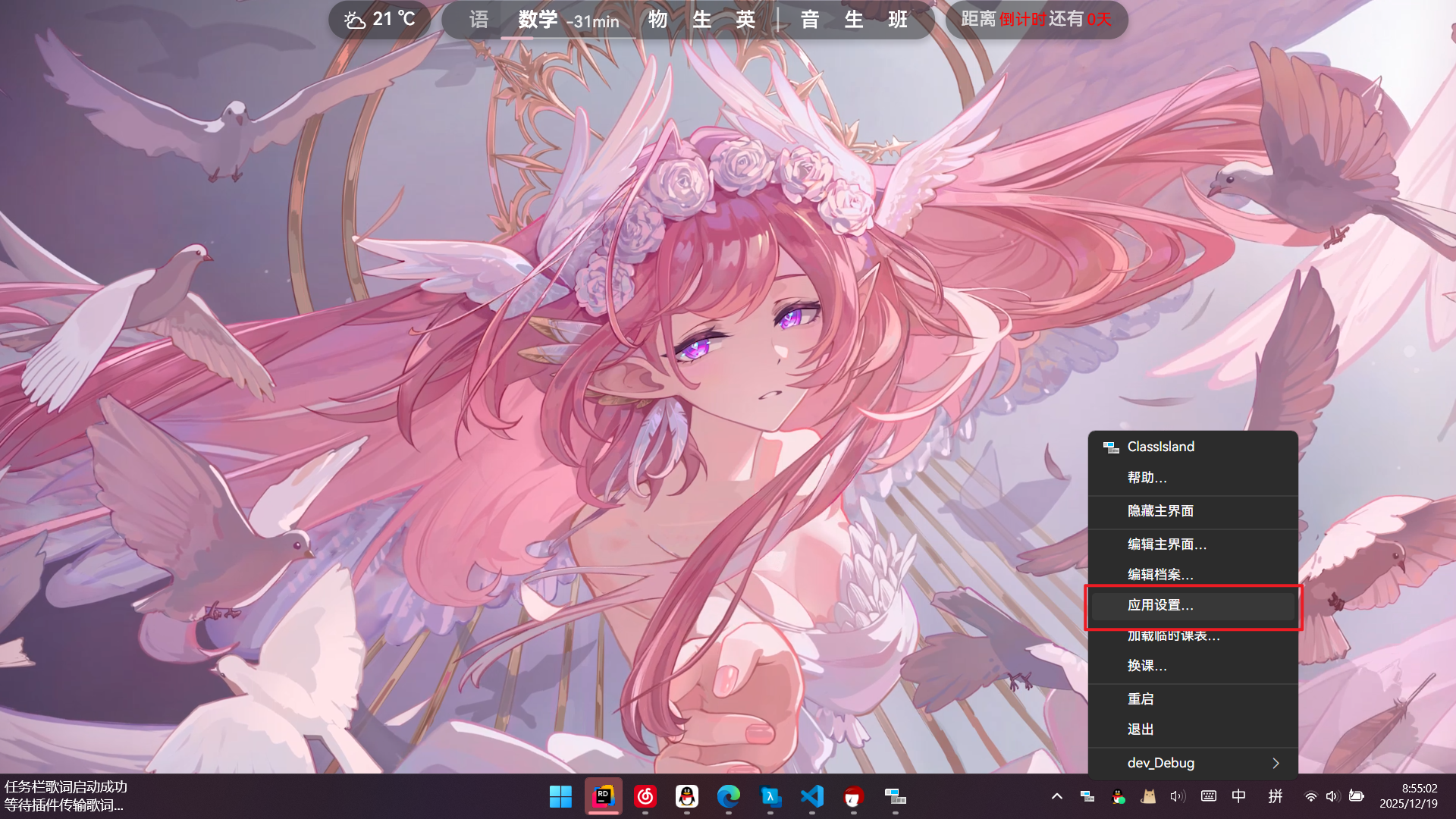1456x819 pixels.
Task: Toggle the 拼 pinyin input mode
Action: click(x=1276, y=796)
